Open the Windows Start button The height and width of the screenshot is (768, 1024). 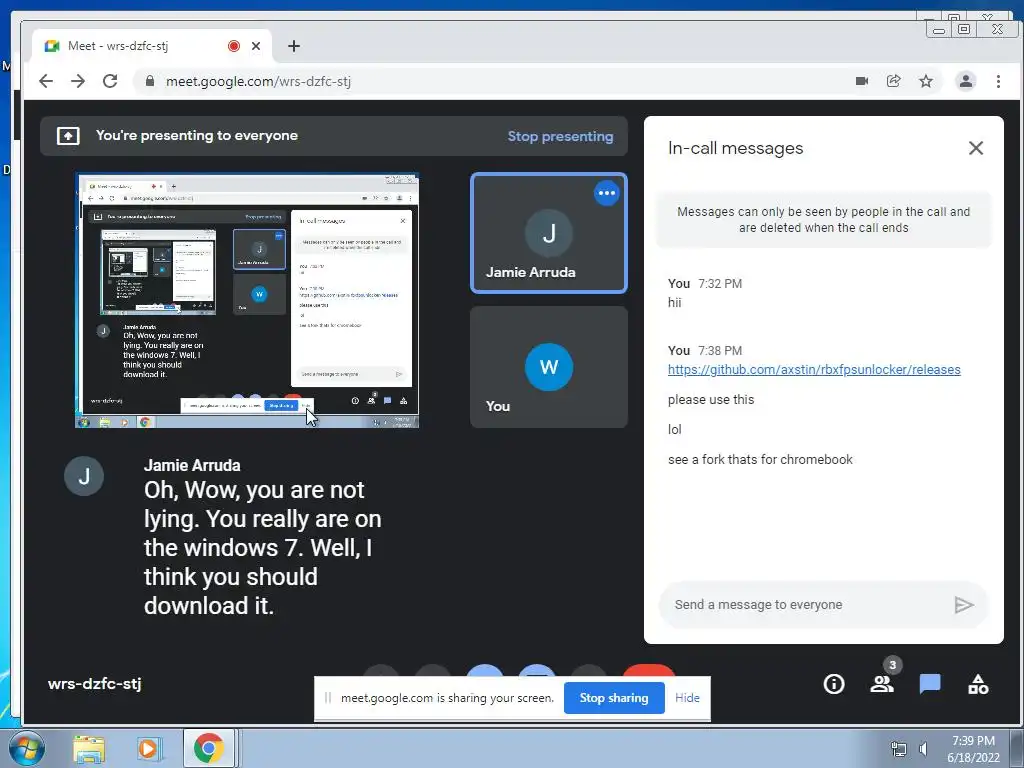click(x=27, y=748)
